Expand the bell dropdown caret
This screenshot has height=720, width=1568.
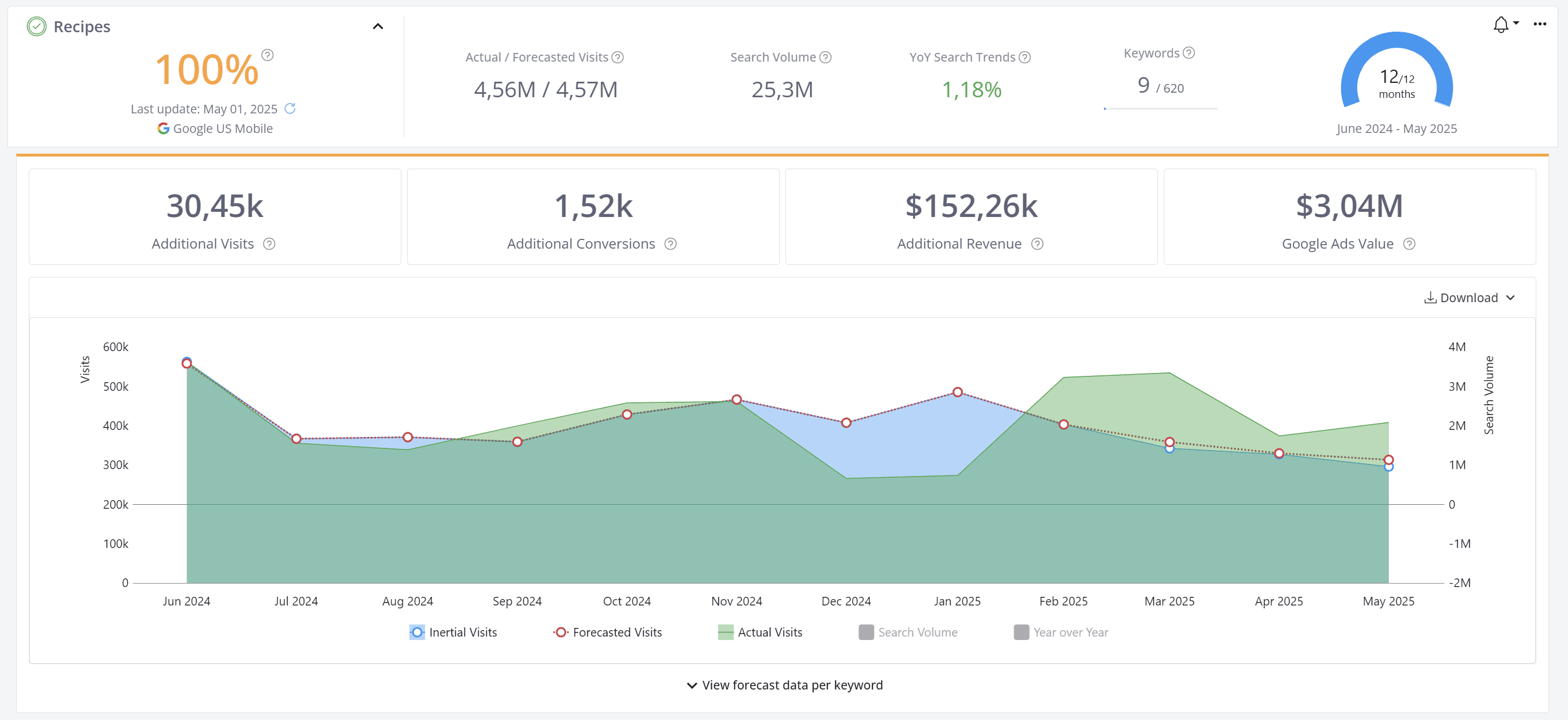1516,23
